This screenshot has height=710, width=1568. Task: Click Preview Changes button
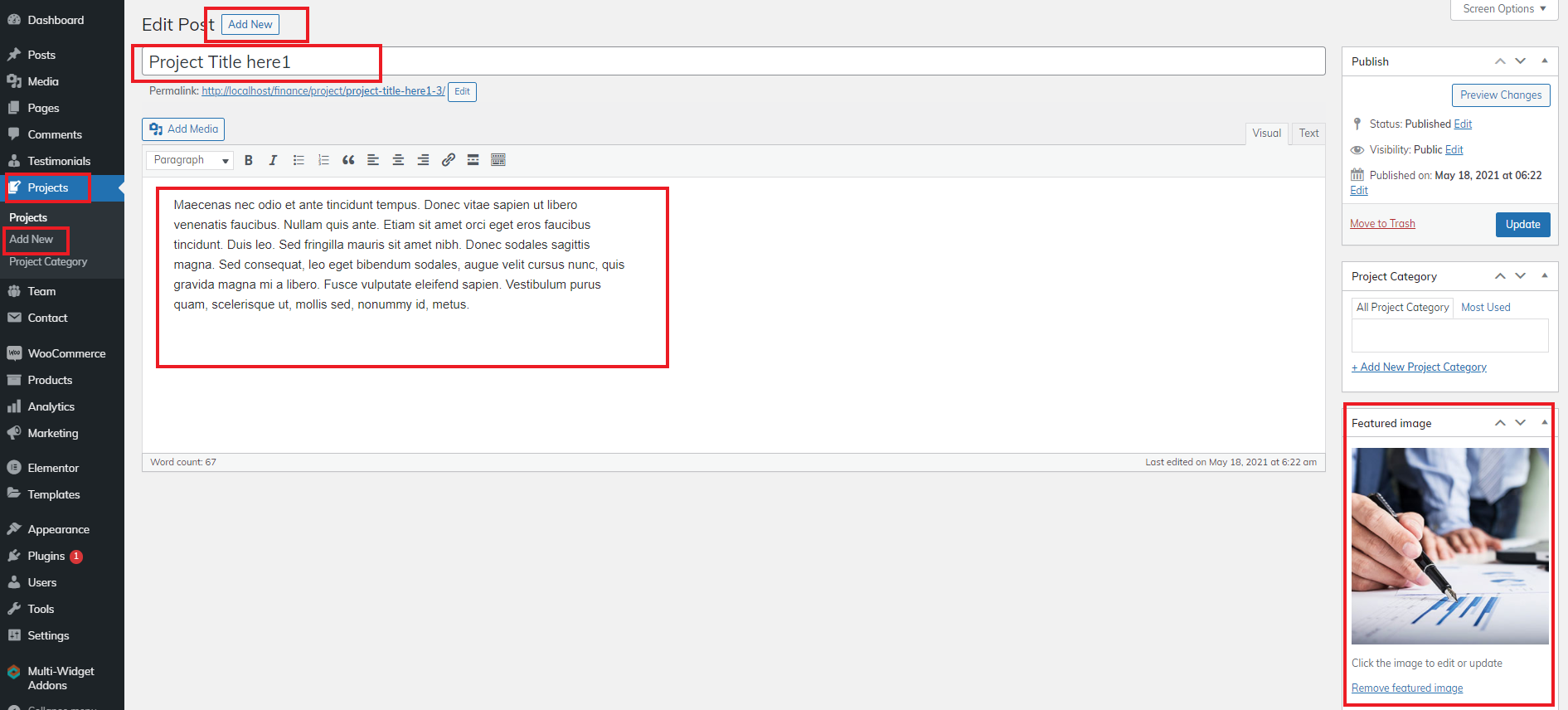1501,95
